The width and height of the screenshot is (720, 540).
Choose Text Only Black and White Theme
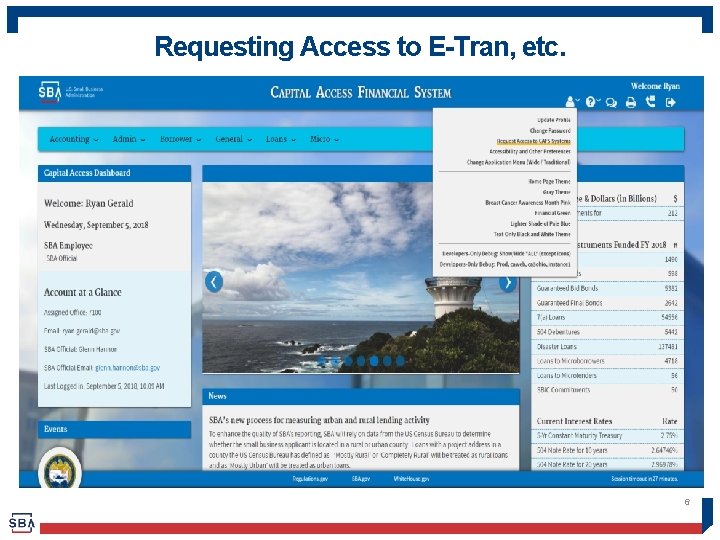click(x=532, y=234)
